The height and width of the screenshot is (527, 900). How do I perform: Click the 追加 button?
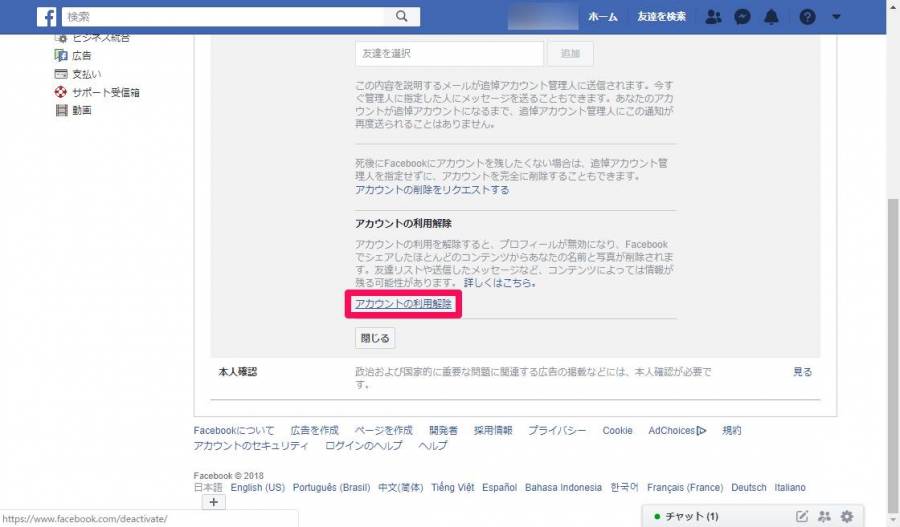pos(570,53)
